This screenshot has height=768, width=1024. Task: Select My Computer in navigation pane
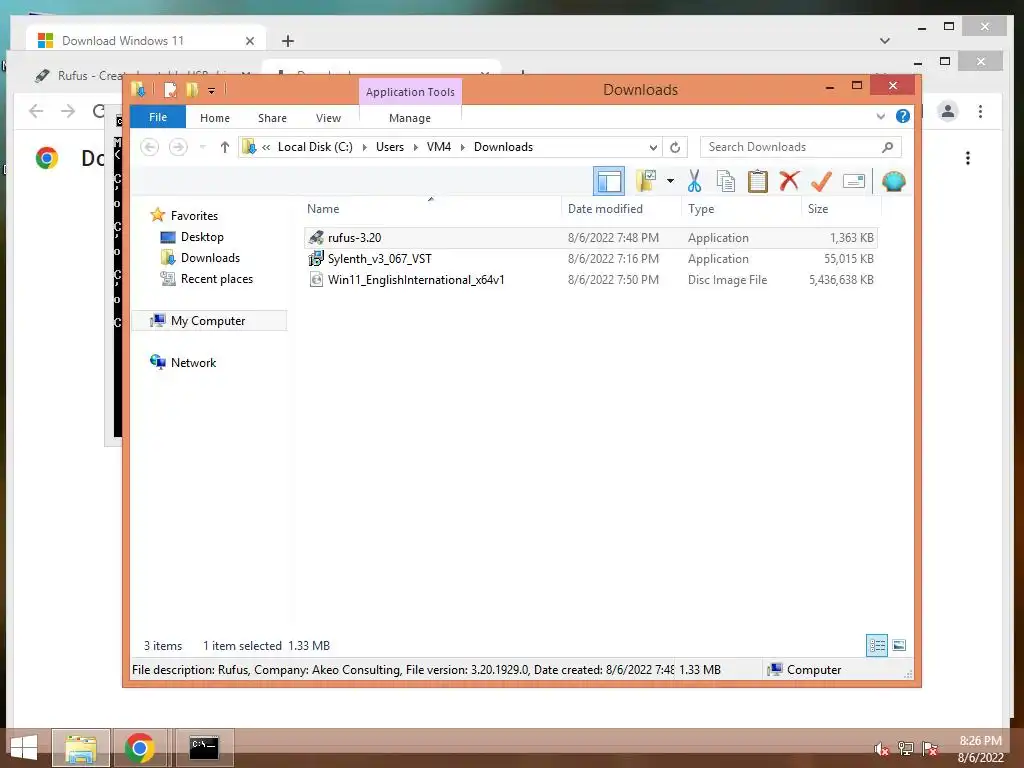[208, 321]
